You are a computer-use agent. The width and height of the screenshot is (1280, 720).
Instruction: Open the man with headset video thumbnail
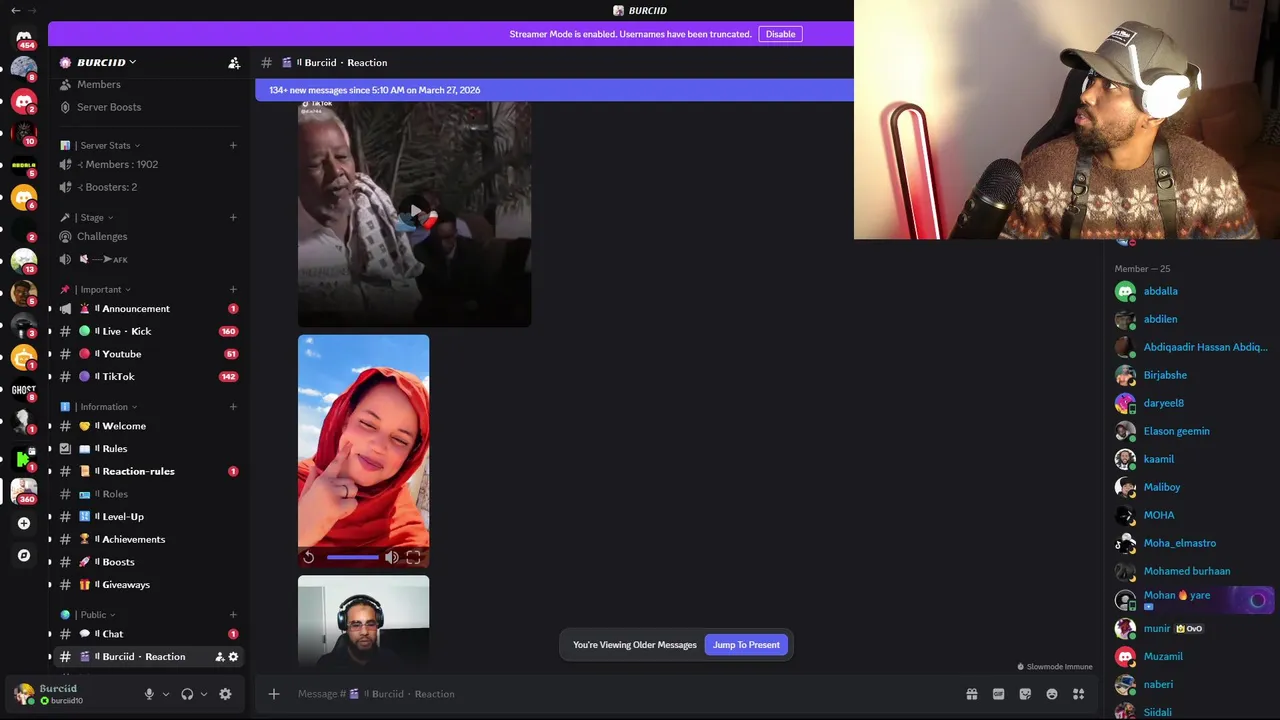click(x=363, y=621)
